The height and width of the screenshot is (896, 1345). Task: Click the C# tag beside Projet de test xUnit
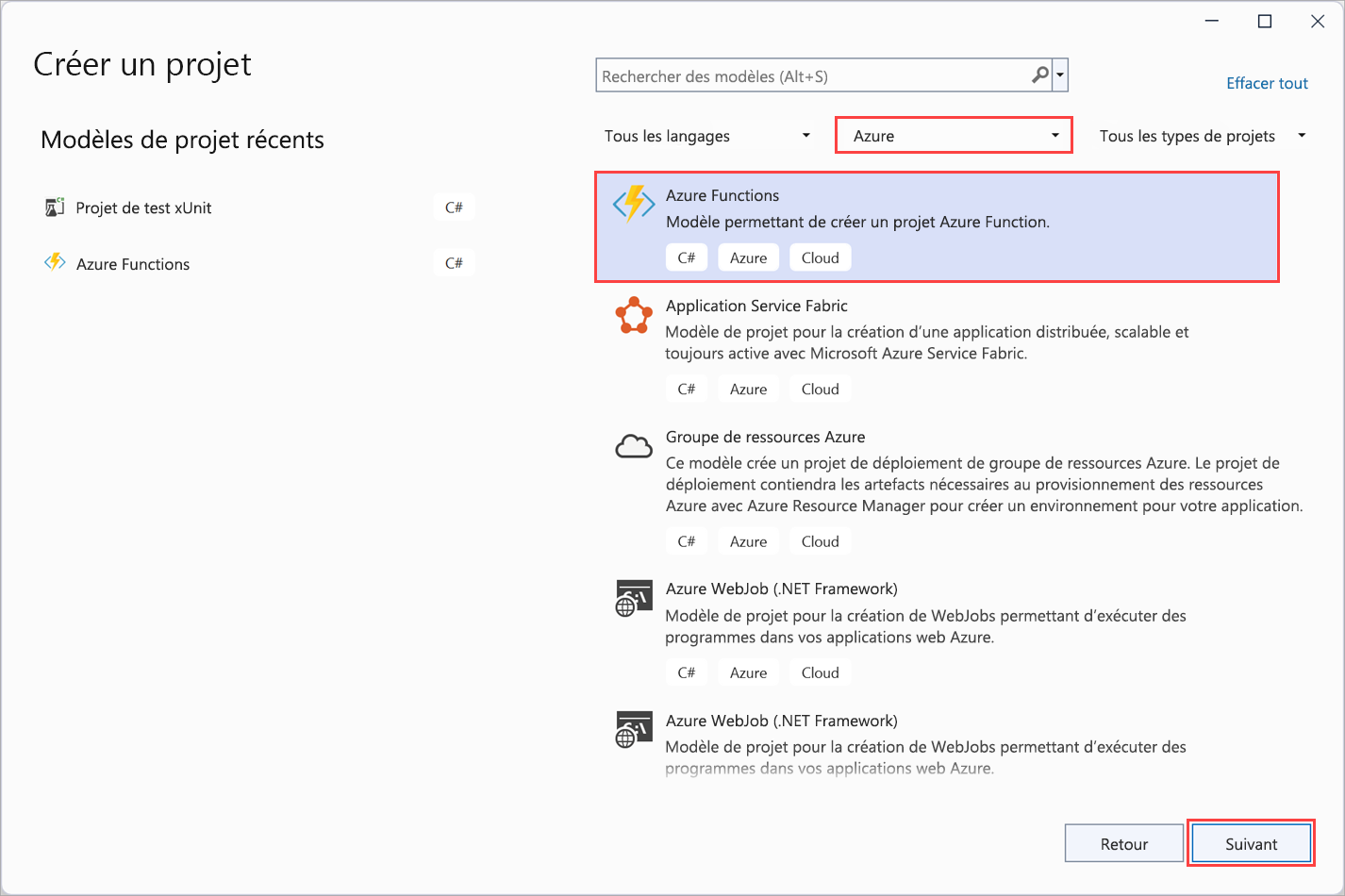pos(454,207)
